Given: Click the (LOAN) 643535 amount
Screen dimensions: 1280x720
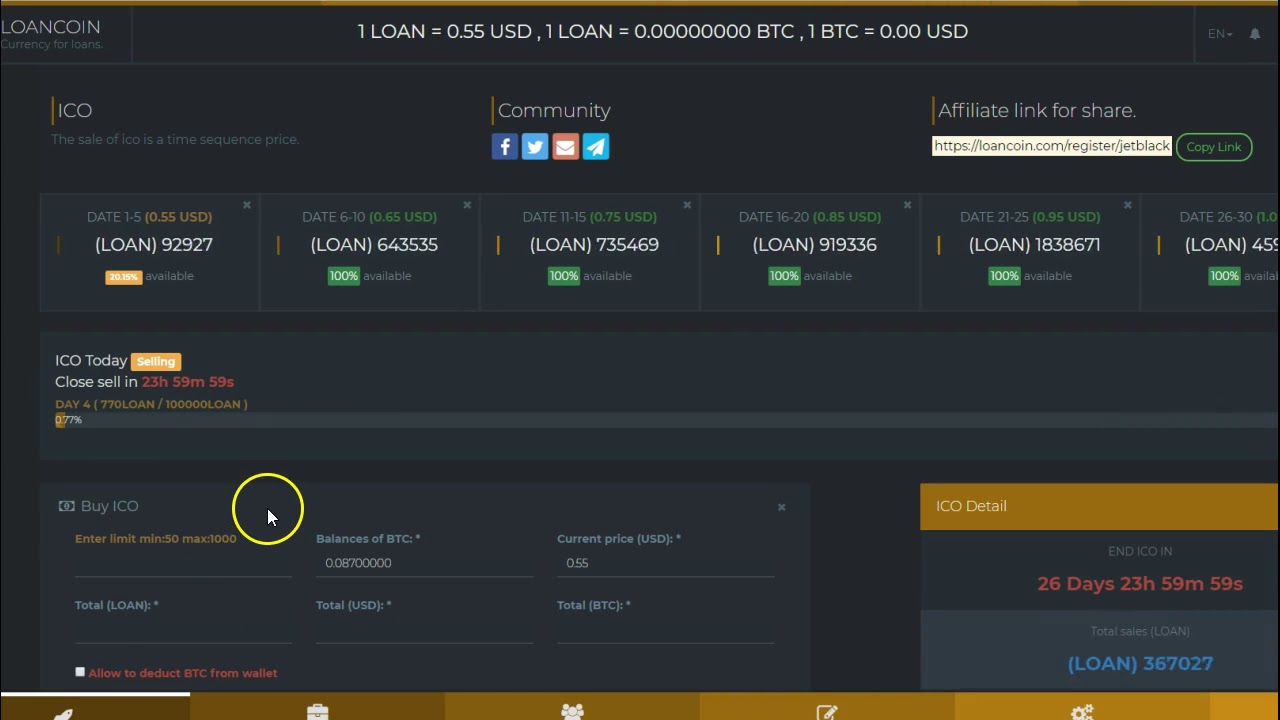Looking at the screenshot, I should coord(374,245).
